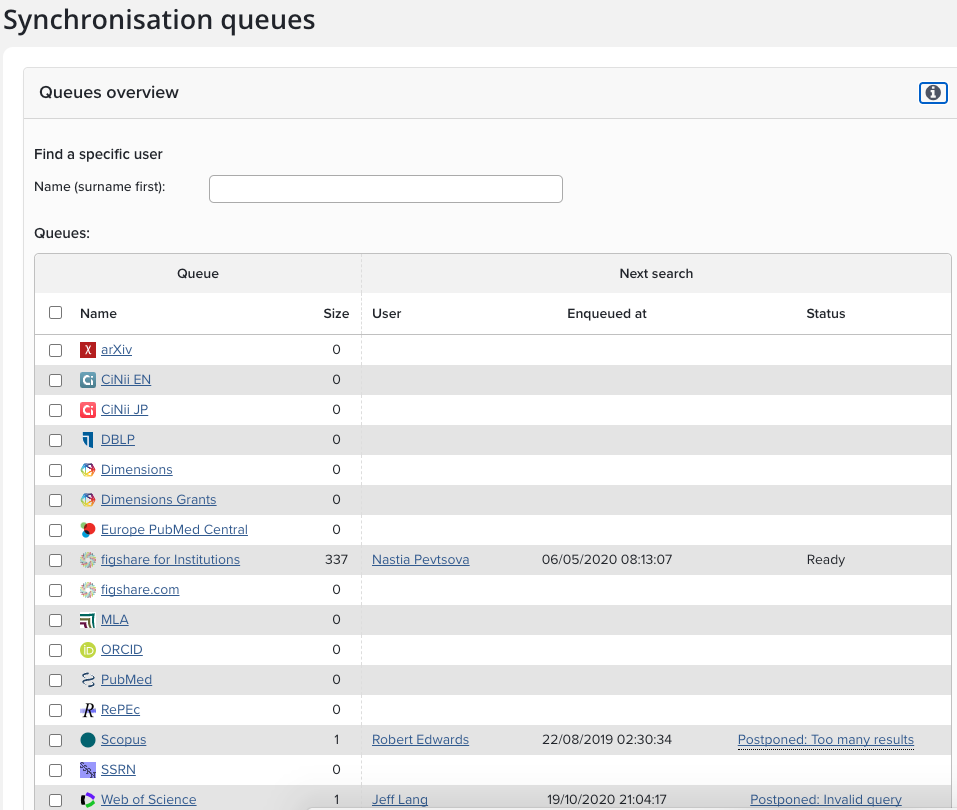
Task: Click the Postponed: Invalid query link
Action: pos(825,800)
